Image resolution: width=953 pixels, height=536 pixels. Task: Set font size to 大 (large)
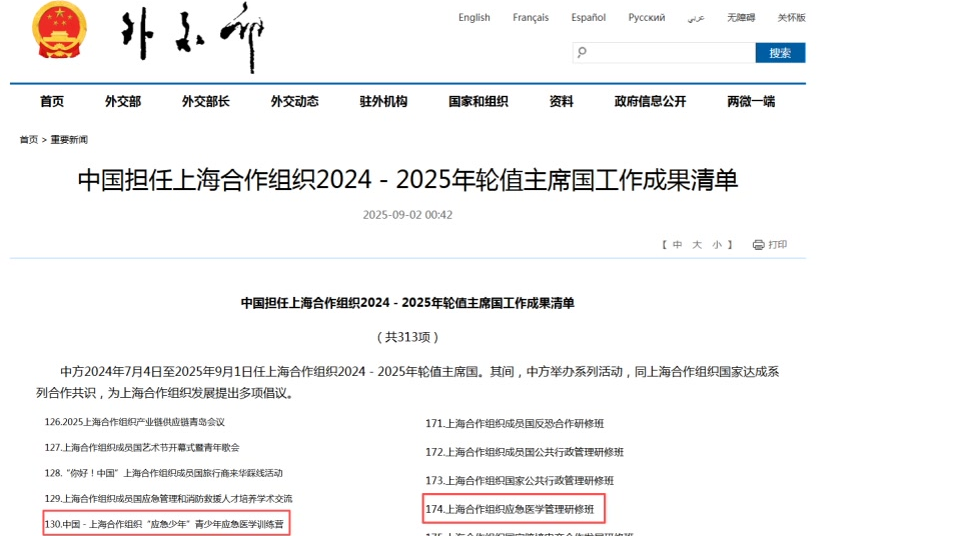click(697, 245)
